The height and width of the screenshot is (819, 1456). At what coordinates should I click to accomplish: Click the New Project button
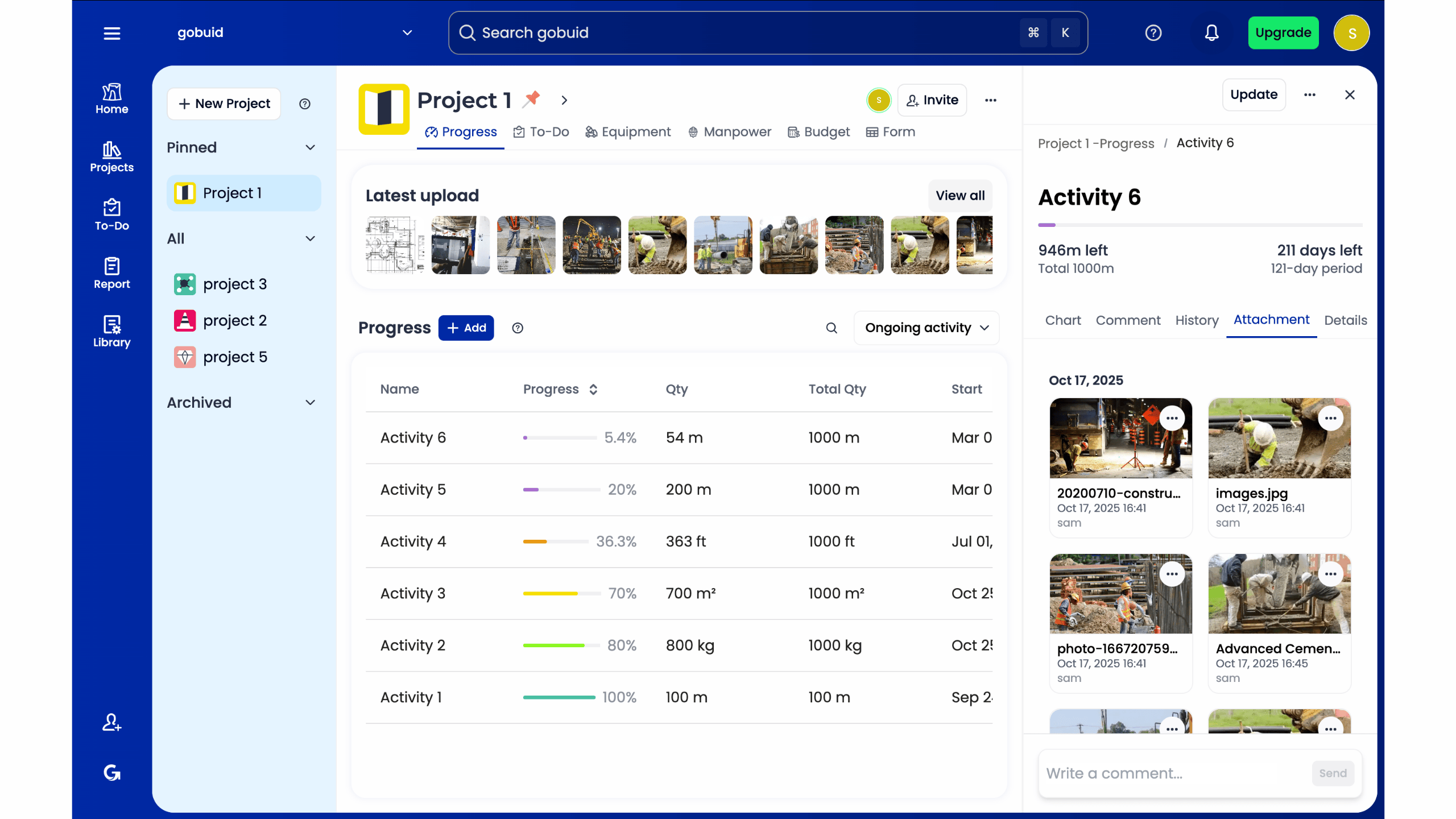tap(224, 104)
